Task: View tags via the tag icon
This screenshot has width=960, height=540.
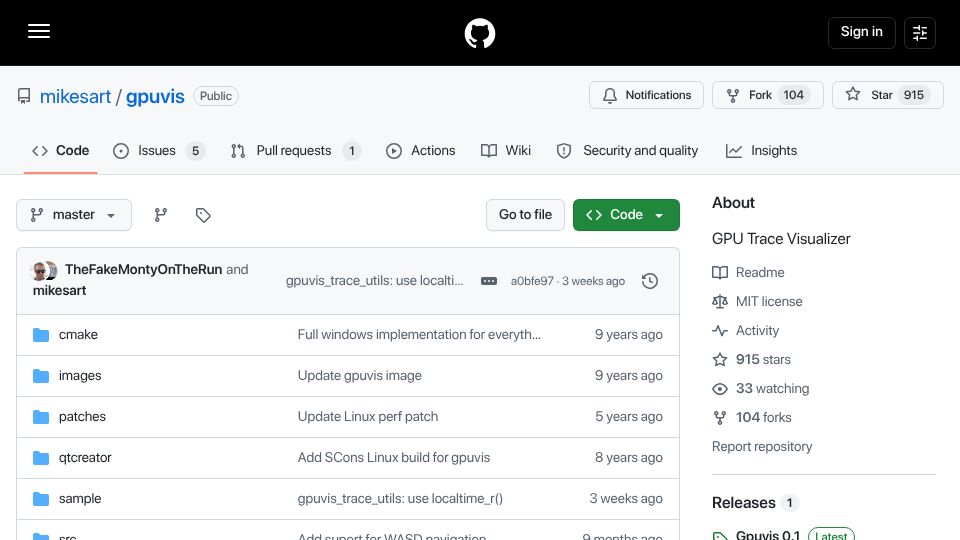Action: 203,215
